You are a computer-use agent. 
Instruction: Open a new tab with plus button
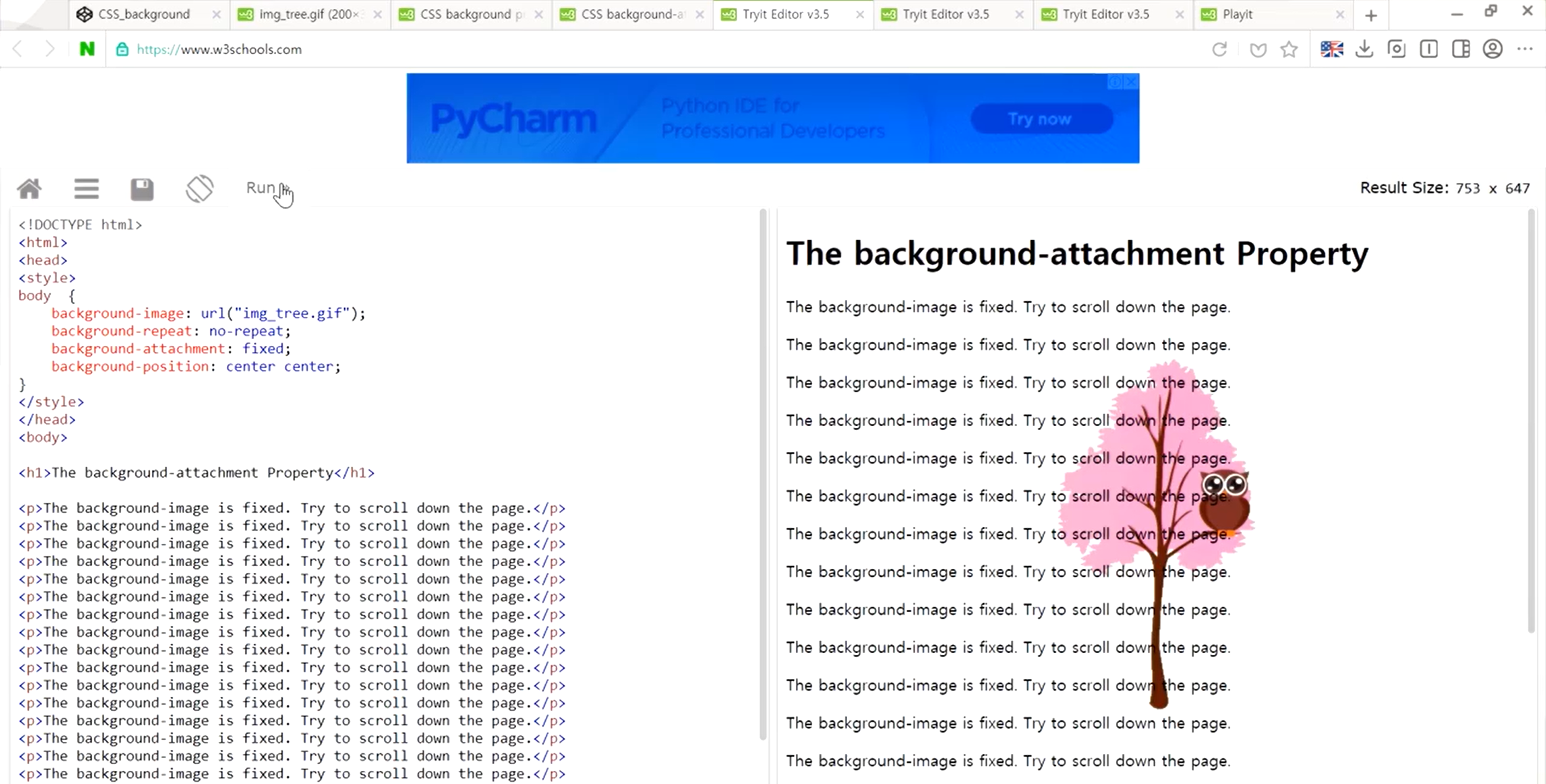(1371, 16)
